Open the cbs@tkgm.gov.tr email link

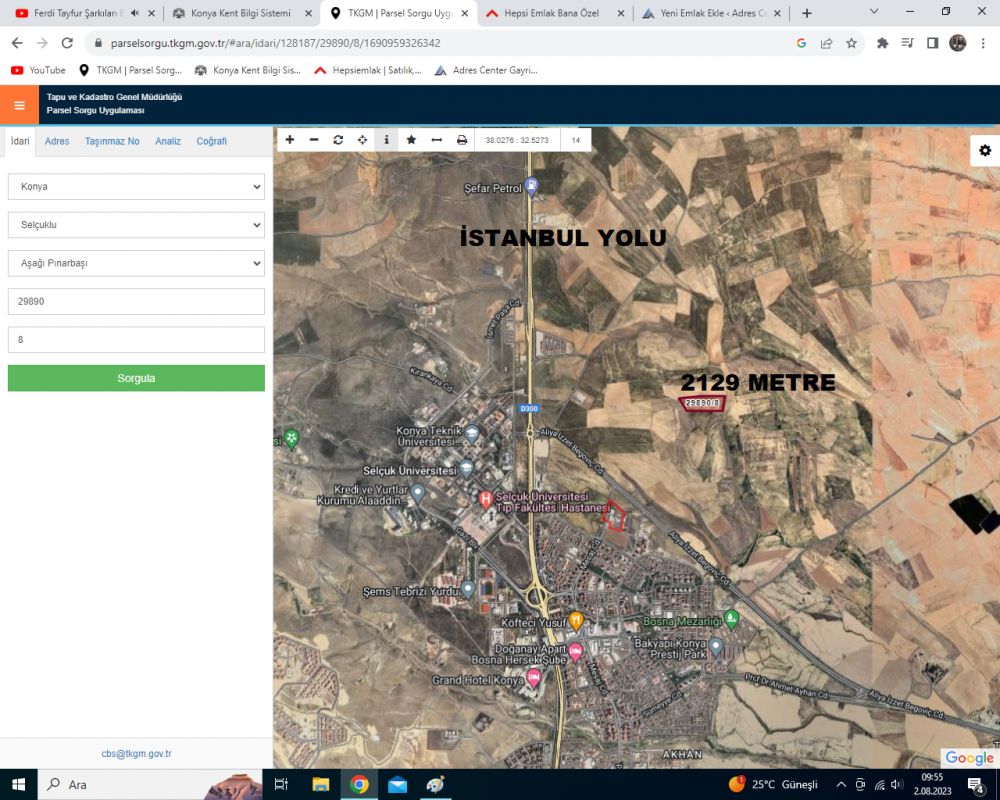tap(136, 753)
